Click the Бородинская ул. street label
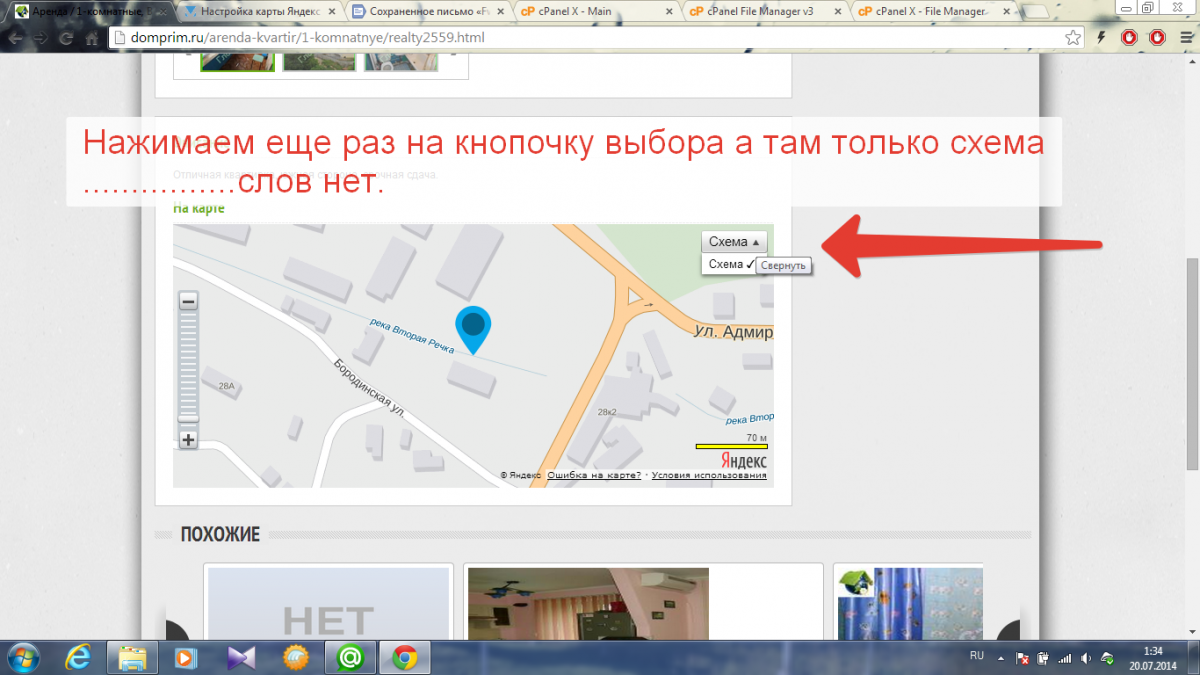1200x675 pixels. point(370,387)
